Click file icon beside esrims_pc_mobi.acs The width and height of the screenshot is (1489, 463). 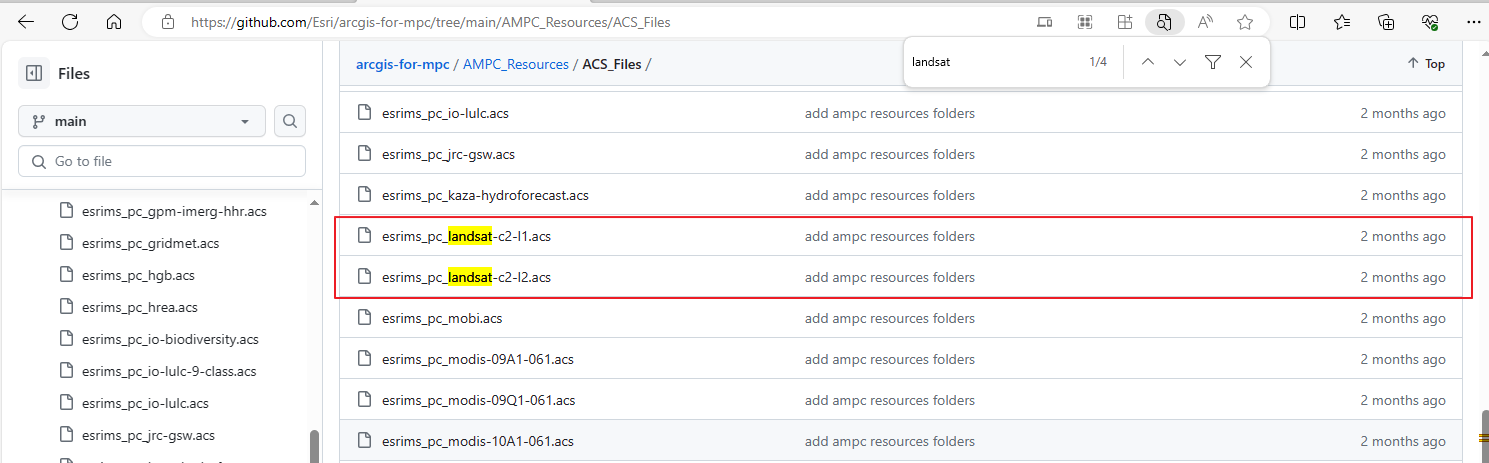364,318
